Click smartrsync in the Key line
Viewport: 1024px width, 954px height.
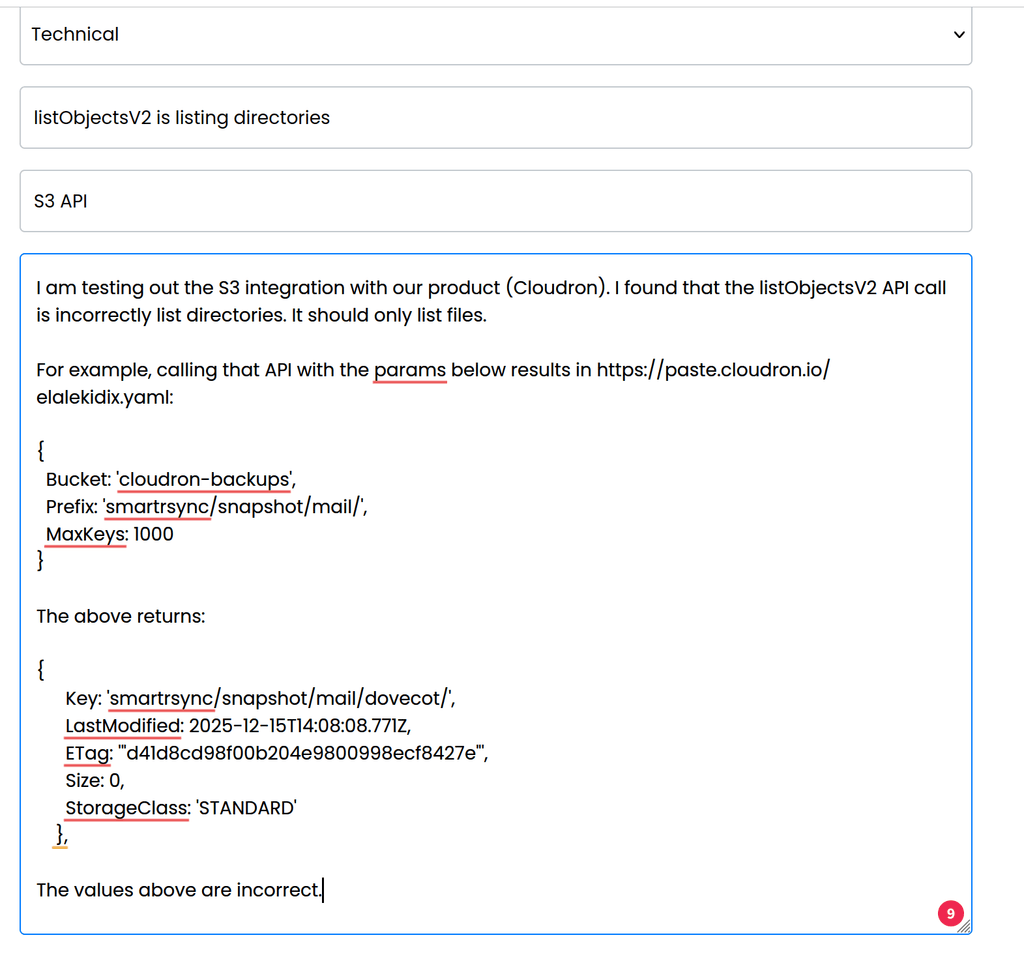[x=160, y=698]
